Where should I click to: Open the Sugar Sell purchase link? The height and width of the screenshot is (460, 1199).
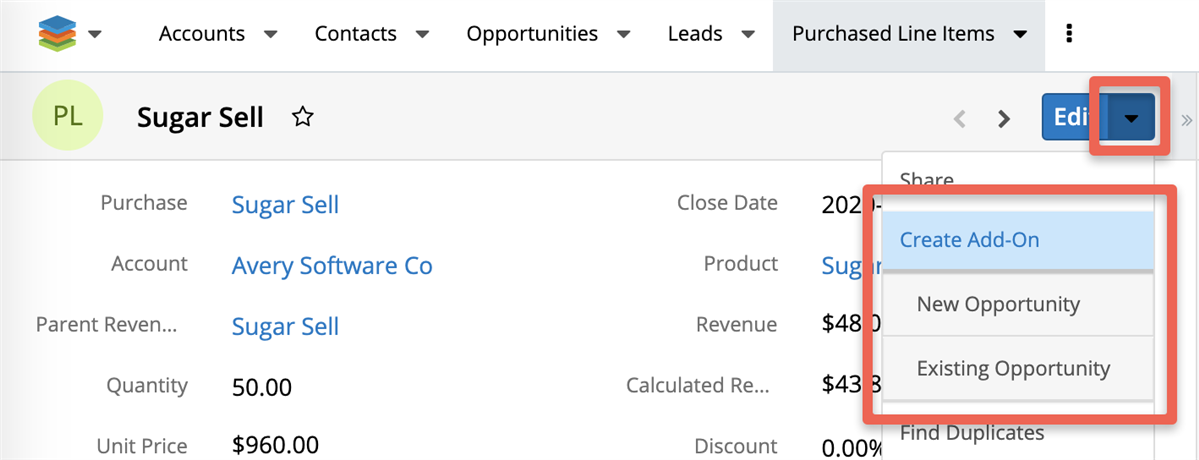point(285,205)
